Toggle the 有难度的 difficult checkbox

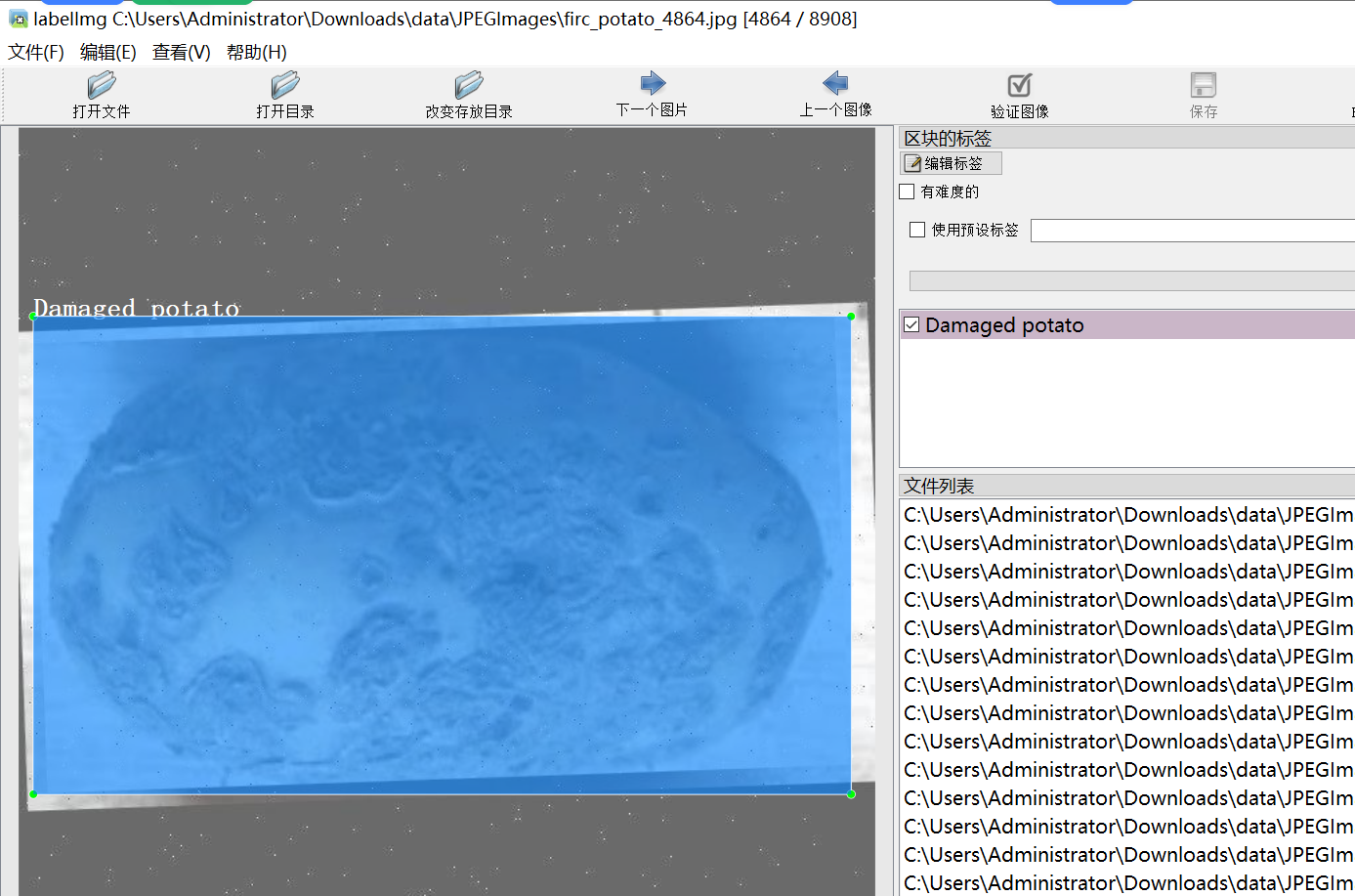(x=908, y=192)
